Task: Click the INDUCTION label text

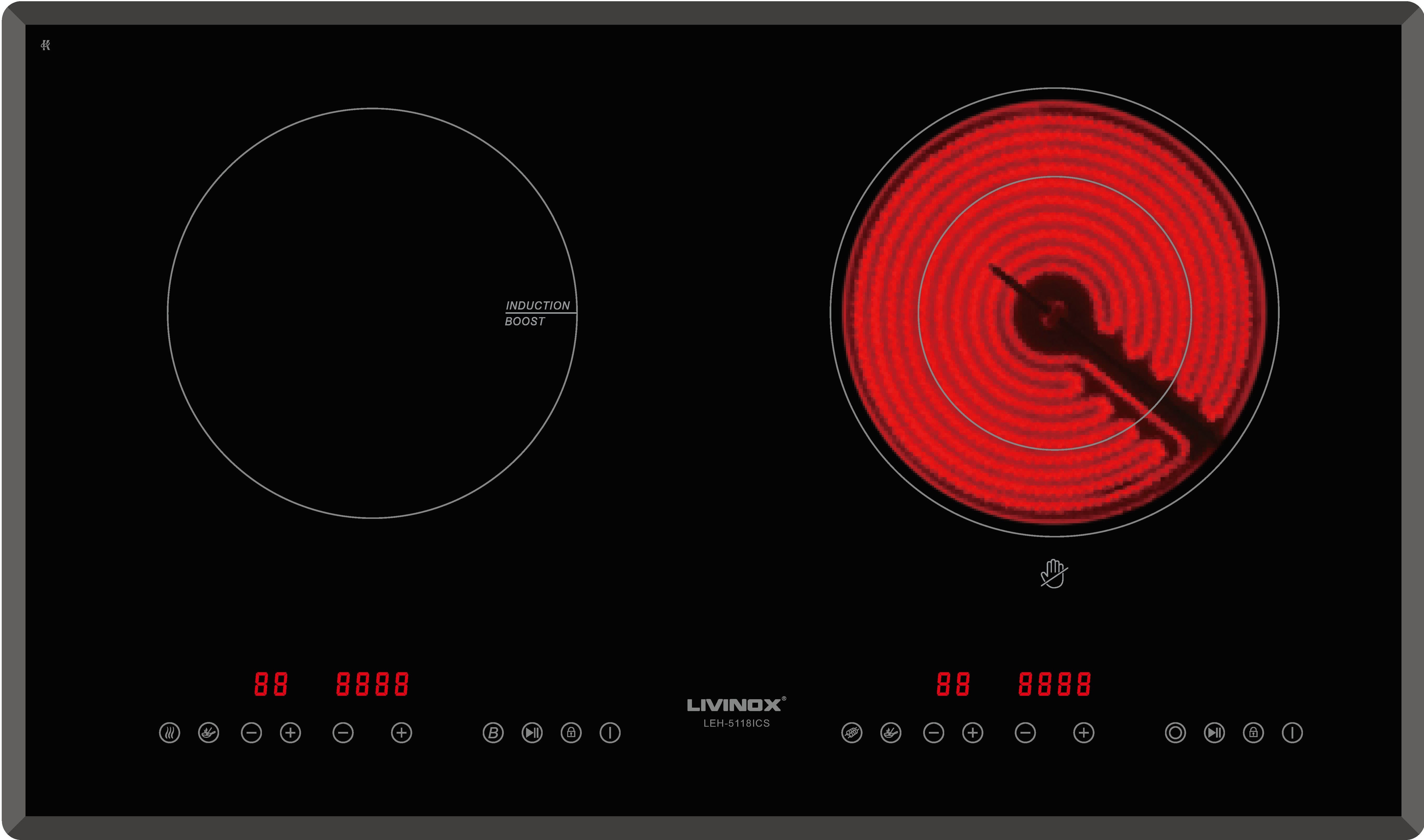Action: point(538,306)
